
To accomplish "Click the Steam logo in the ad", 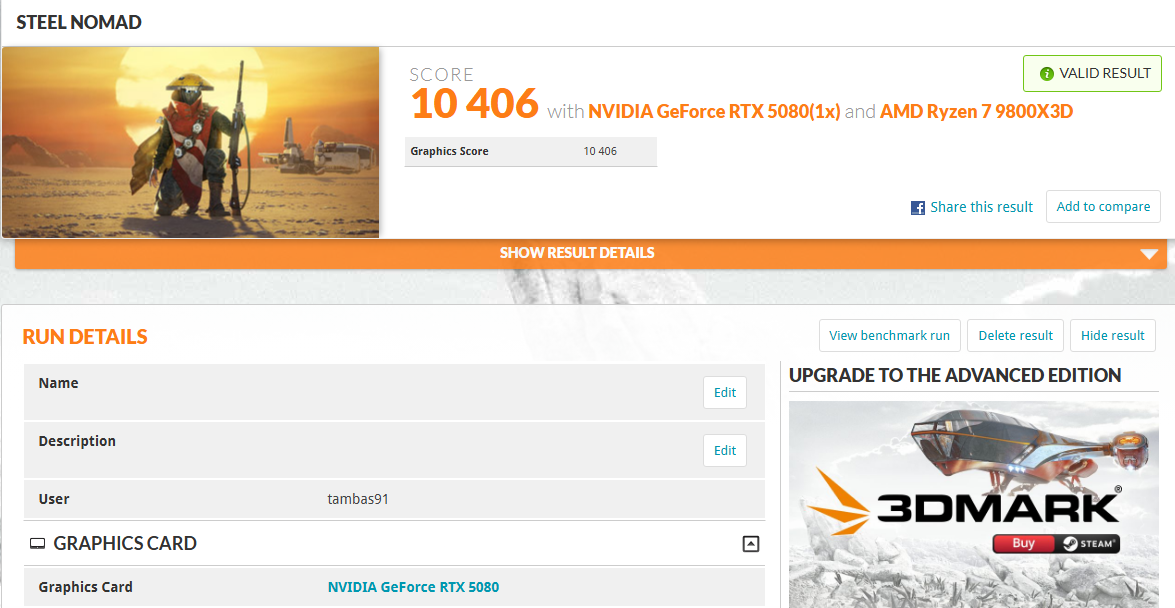I will tap(1087, 544).
